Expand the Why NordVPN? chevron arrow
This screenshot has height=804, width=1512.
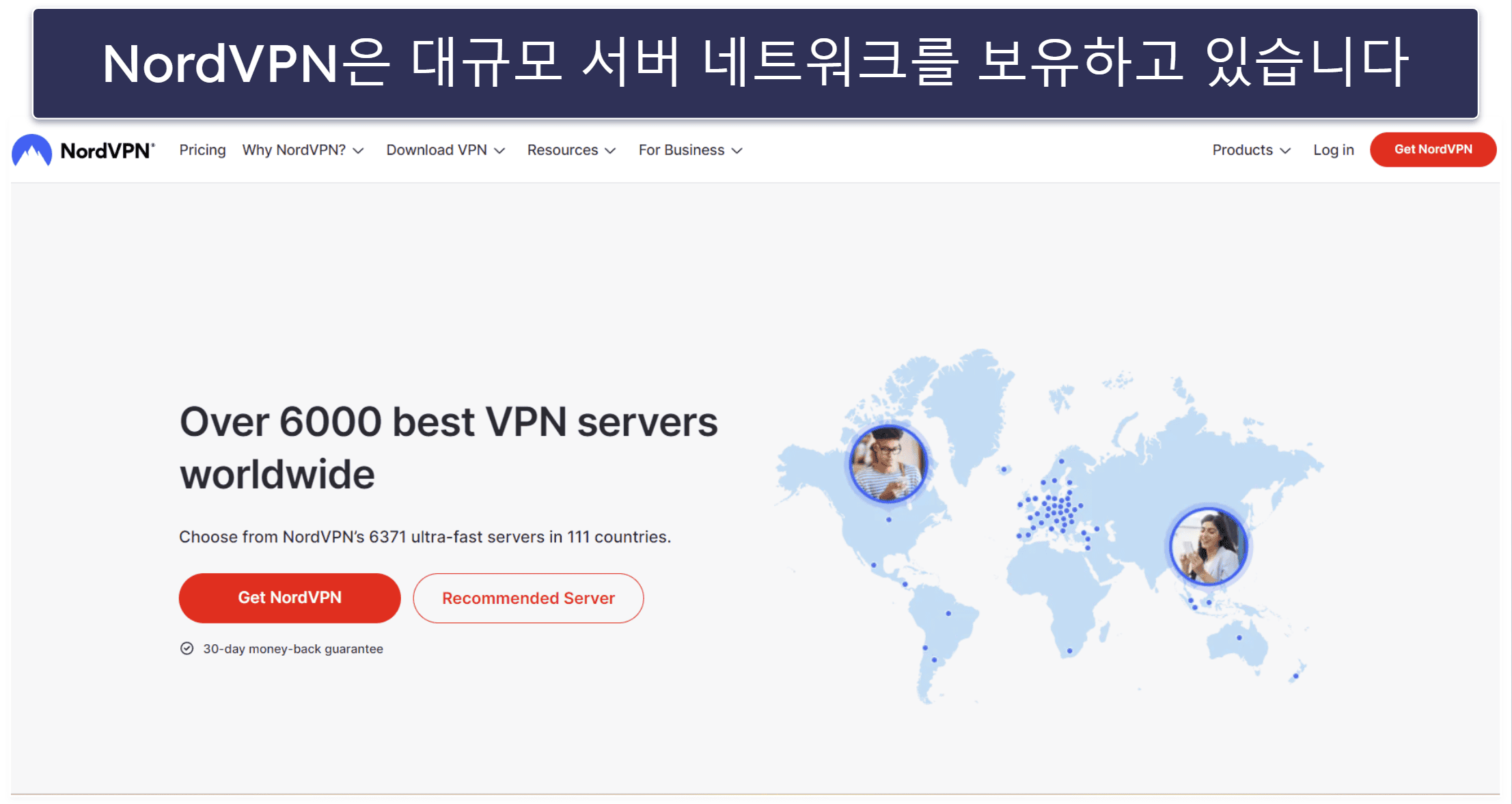[358, 151]
